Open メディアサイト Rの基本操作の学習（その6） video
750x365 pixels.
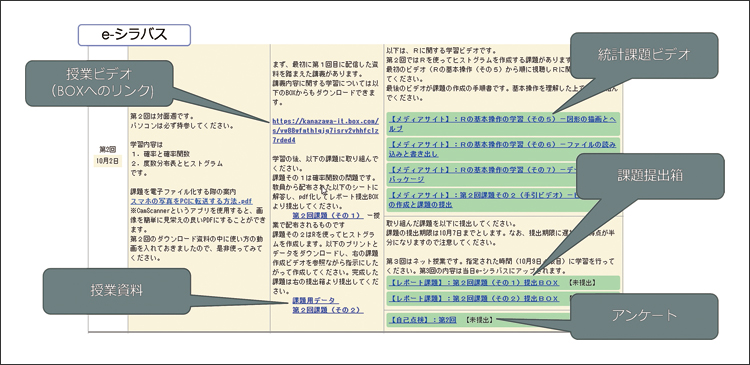pyautogui.click(x=502, y=149)
